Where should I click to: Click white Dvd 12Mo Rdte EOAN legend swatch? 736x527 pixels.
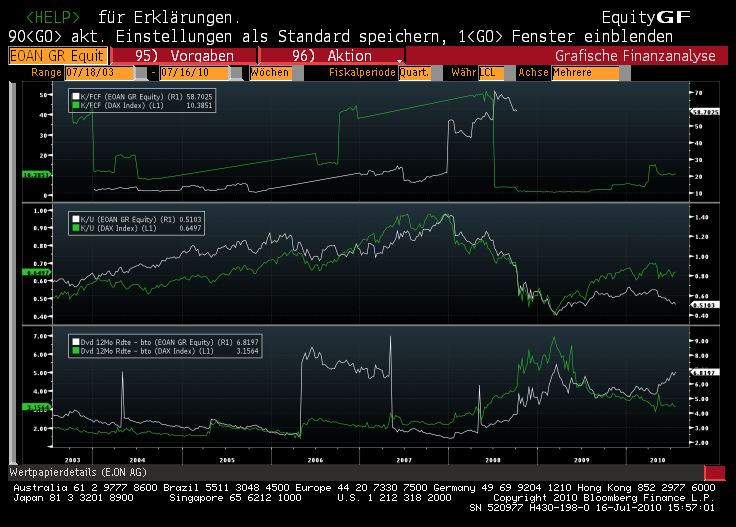pos(76,342)
